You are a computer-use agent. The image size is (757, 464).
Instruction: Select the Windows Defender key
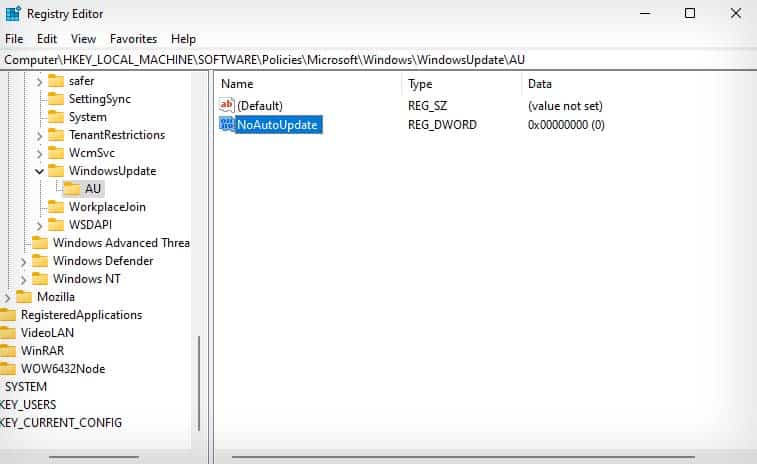coord(103,261)
